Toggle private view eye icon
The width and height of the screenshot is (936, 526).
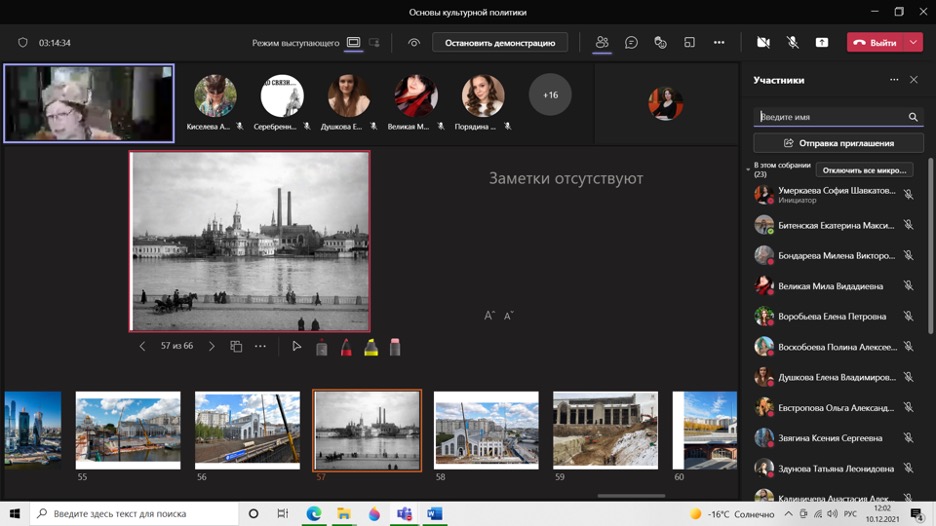tap(414, 43)
